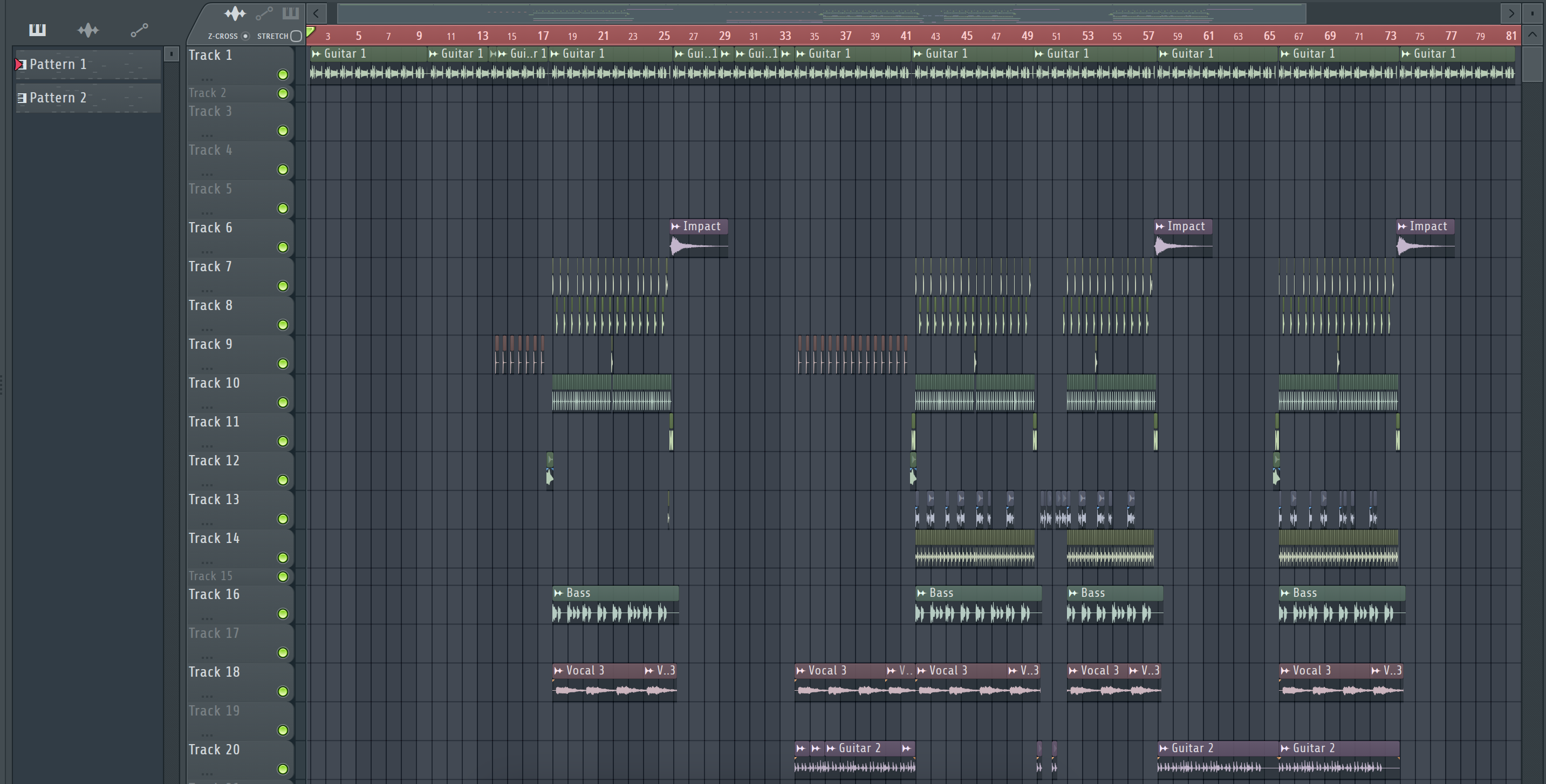Show patterns list via piano icon in picker panel

tap(37, 30)
